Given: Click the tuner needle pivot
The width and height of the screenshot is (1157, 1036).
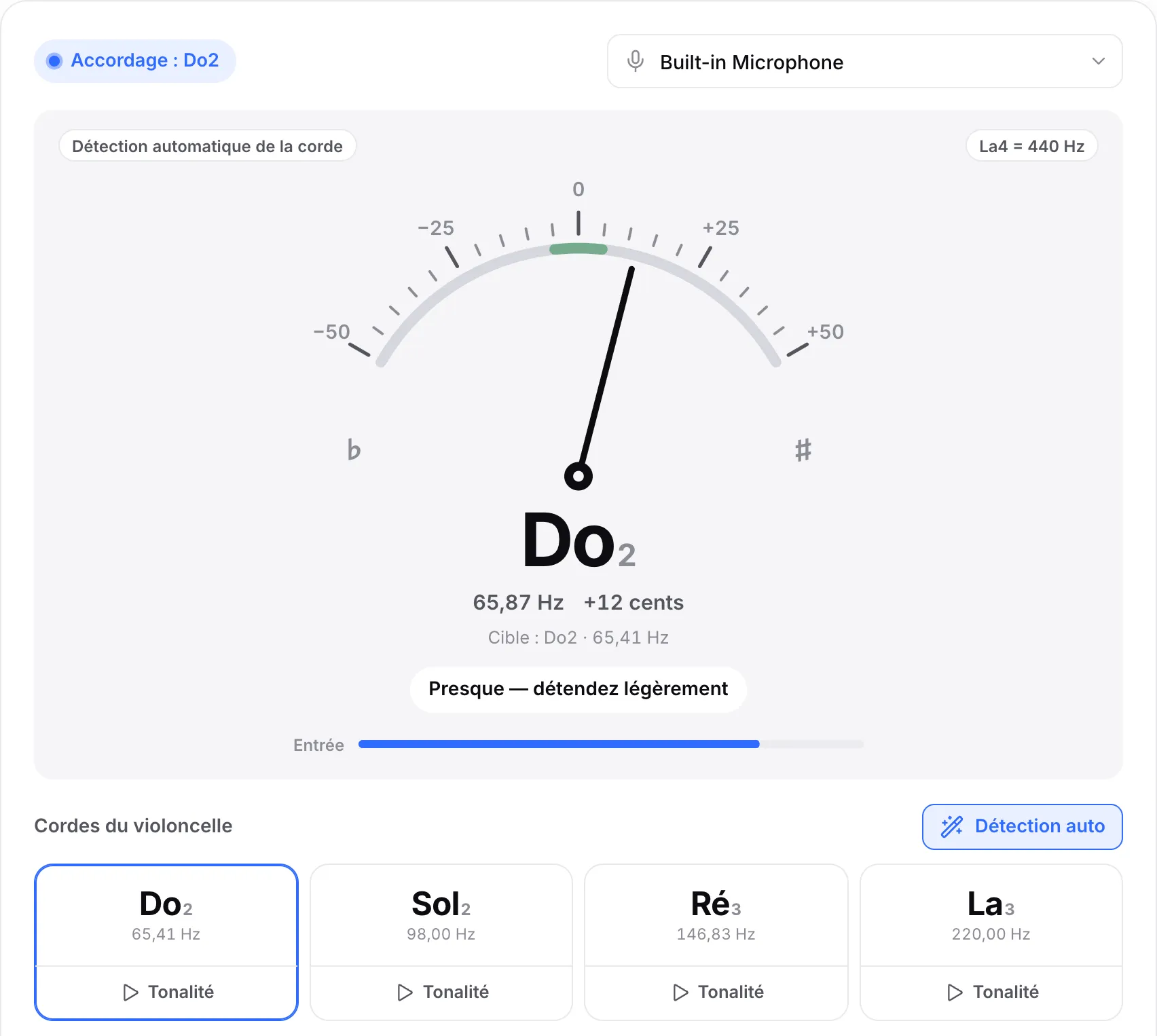Looking at the screenshot, I should point(578,476).
